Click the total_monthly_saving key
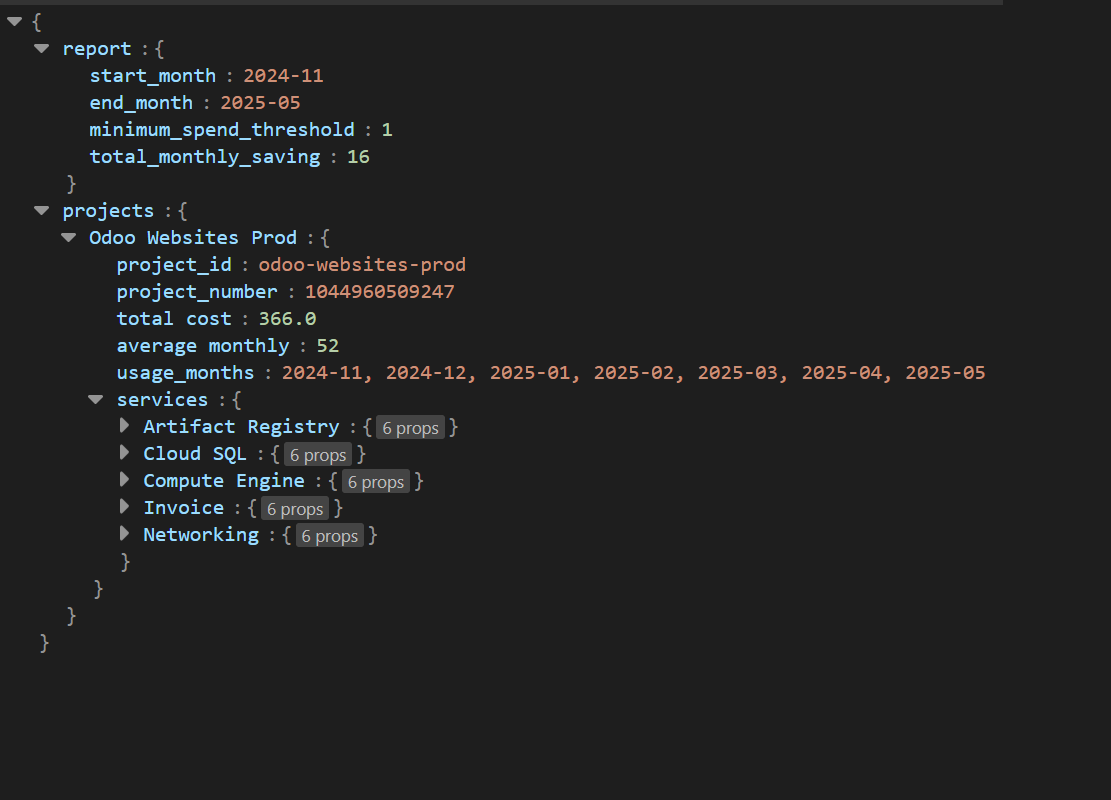Image resolution: width=1111 pixels, height=800 pixels. coord(204,157)
